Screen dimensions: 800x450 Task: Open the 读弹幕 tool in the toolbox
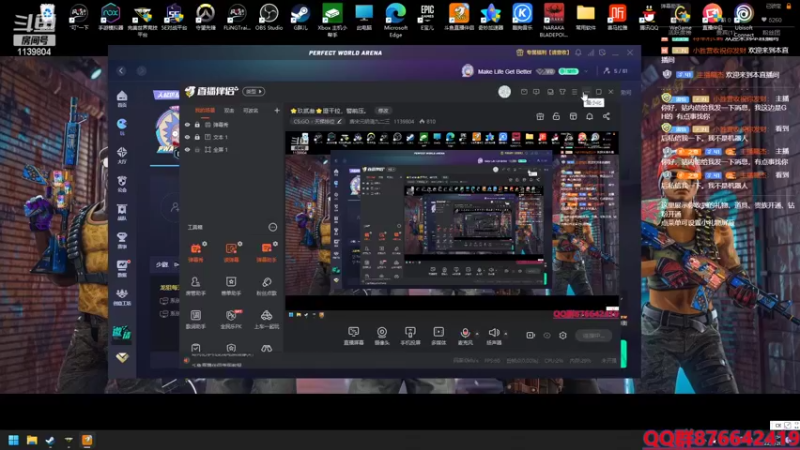click(x=231, y=252)
